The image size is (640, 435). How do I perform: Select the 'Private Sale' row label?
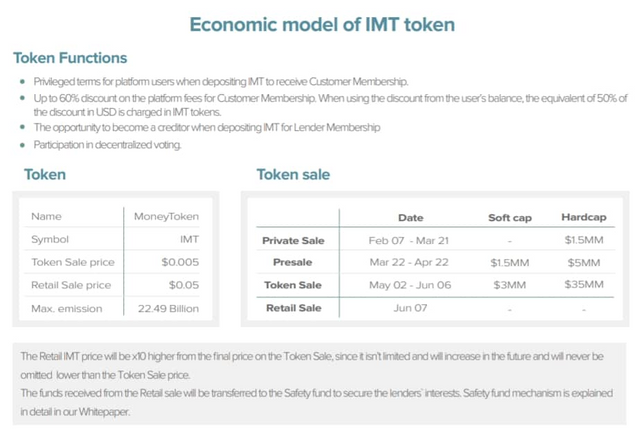coord(293,241)
